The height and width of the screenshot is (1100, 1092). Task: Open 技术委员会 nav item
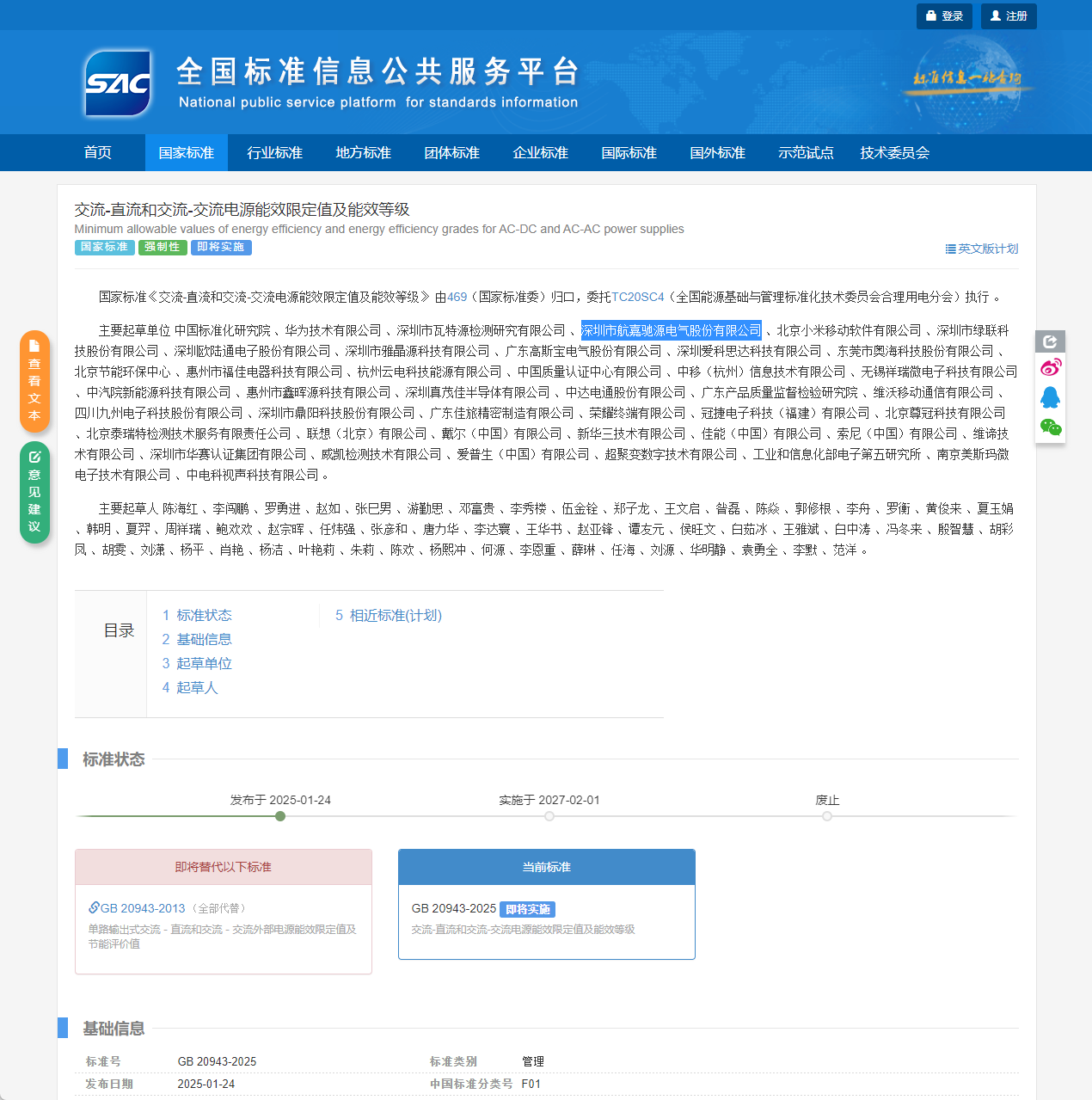tap(895, 153)
